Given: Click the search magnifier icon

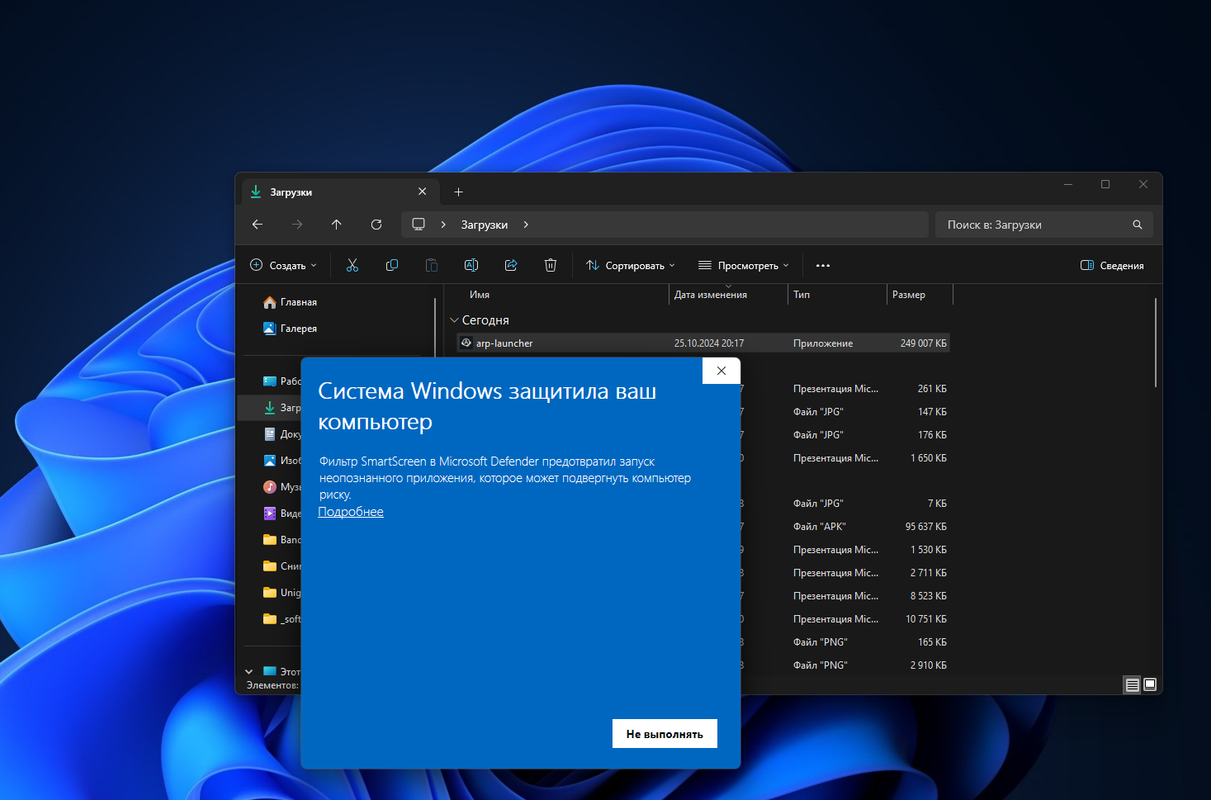Looking at the screenshot, I should point(1137,225).
